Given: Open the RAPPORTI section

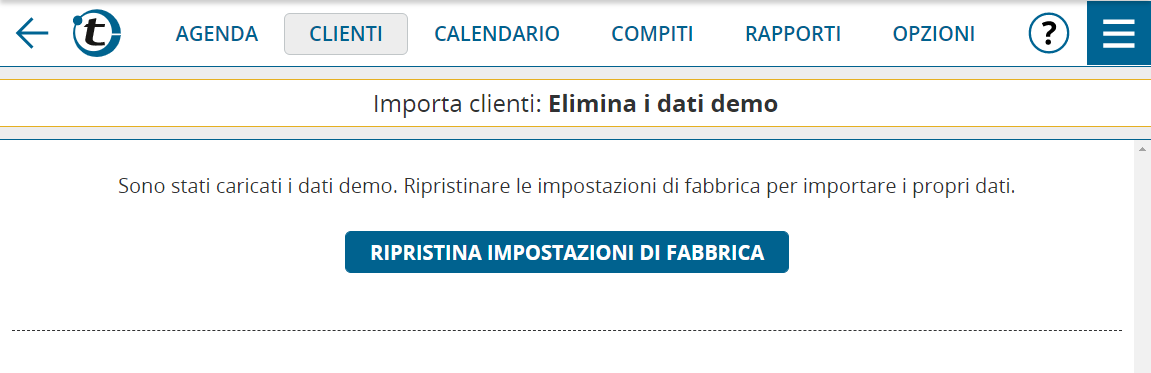Looking at the screenshot, I should [x=793, y=34].
